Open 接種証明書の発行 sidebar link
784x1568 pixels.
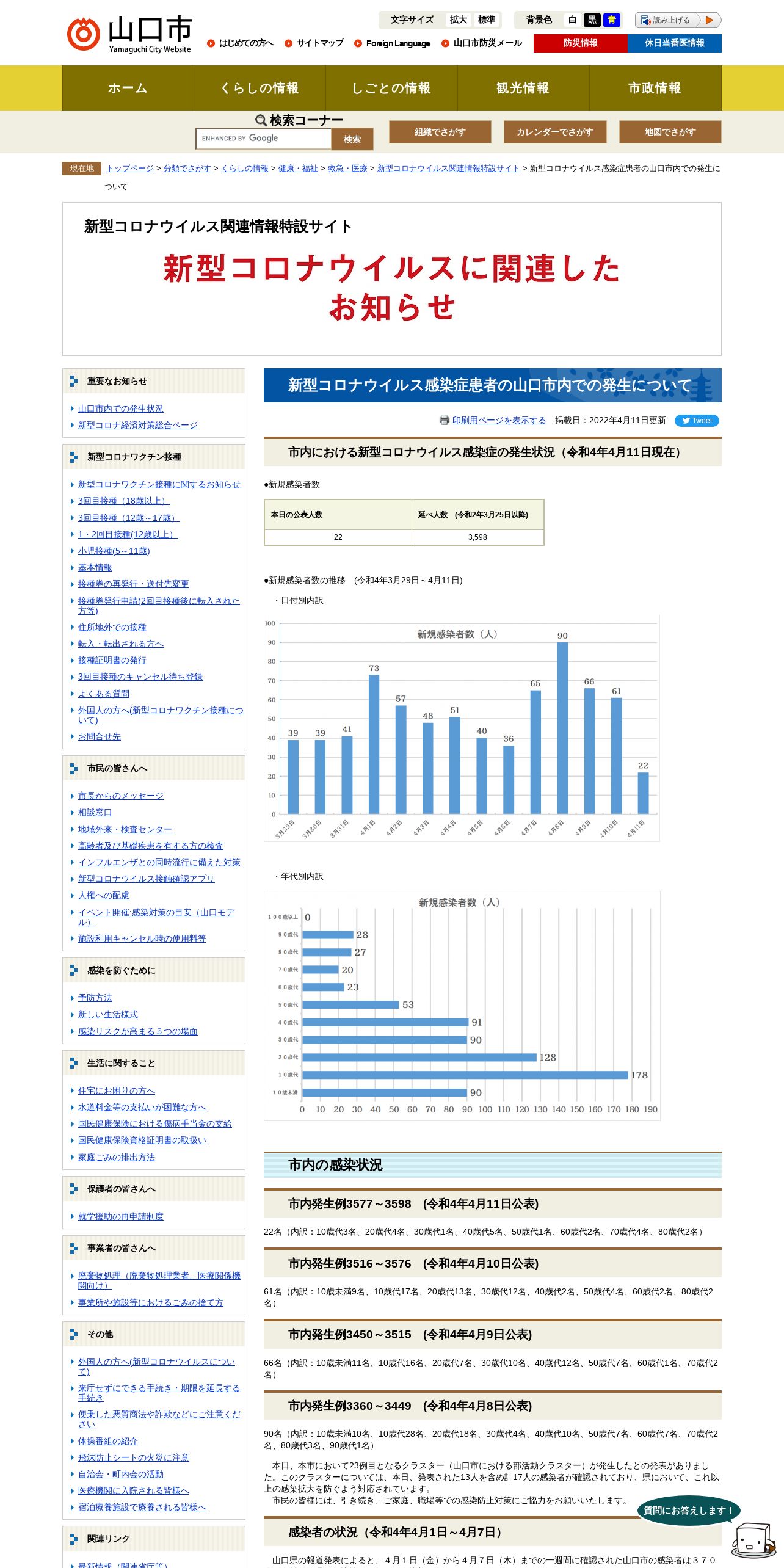pyautogui.click(x=112, y=661)
